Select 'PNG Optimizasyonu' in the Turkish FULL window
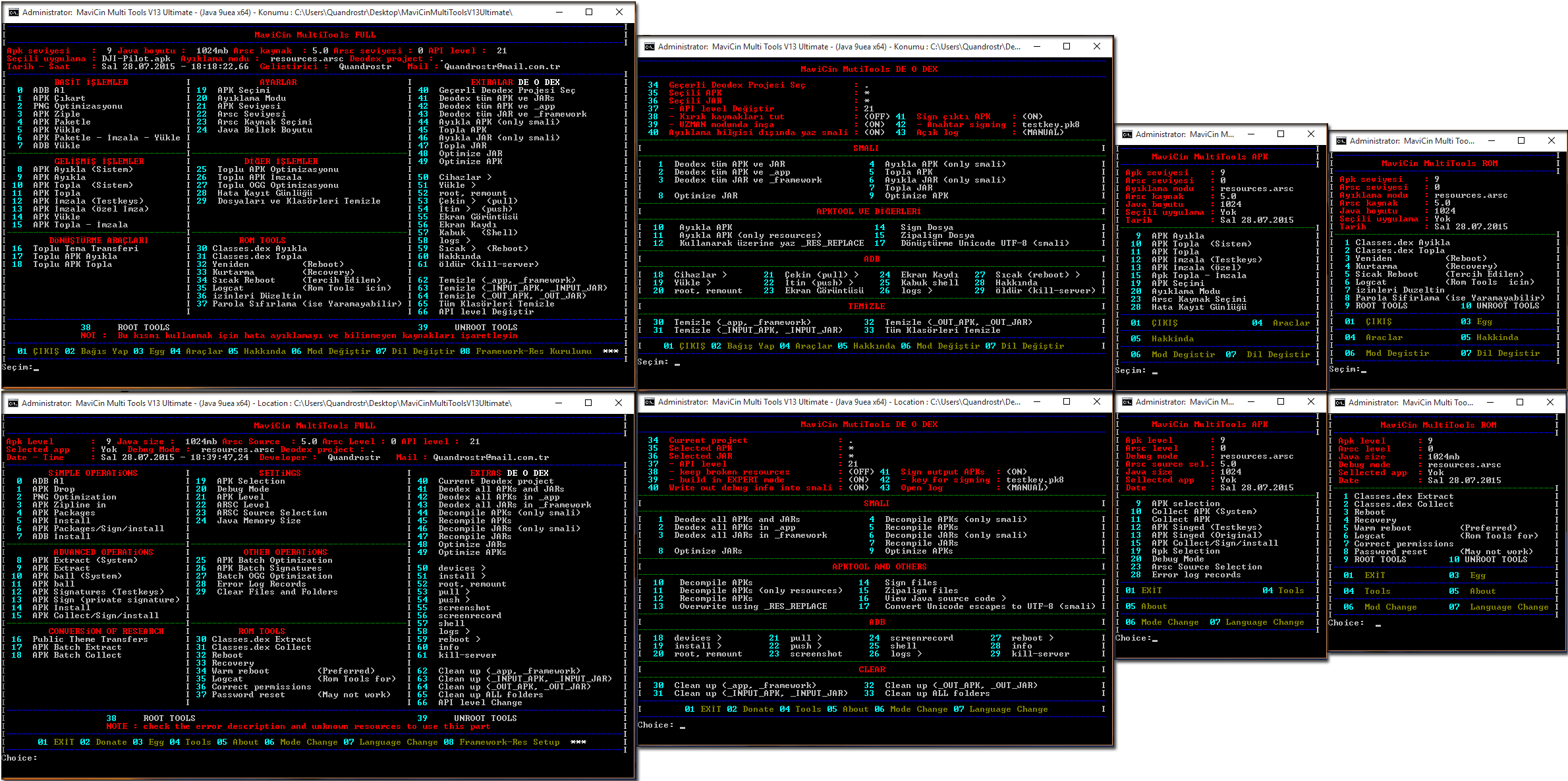The image size is (1568, 781). coord(78,106)
